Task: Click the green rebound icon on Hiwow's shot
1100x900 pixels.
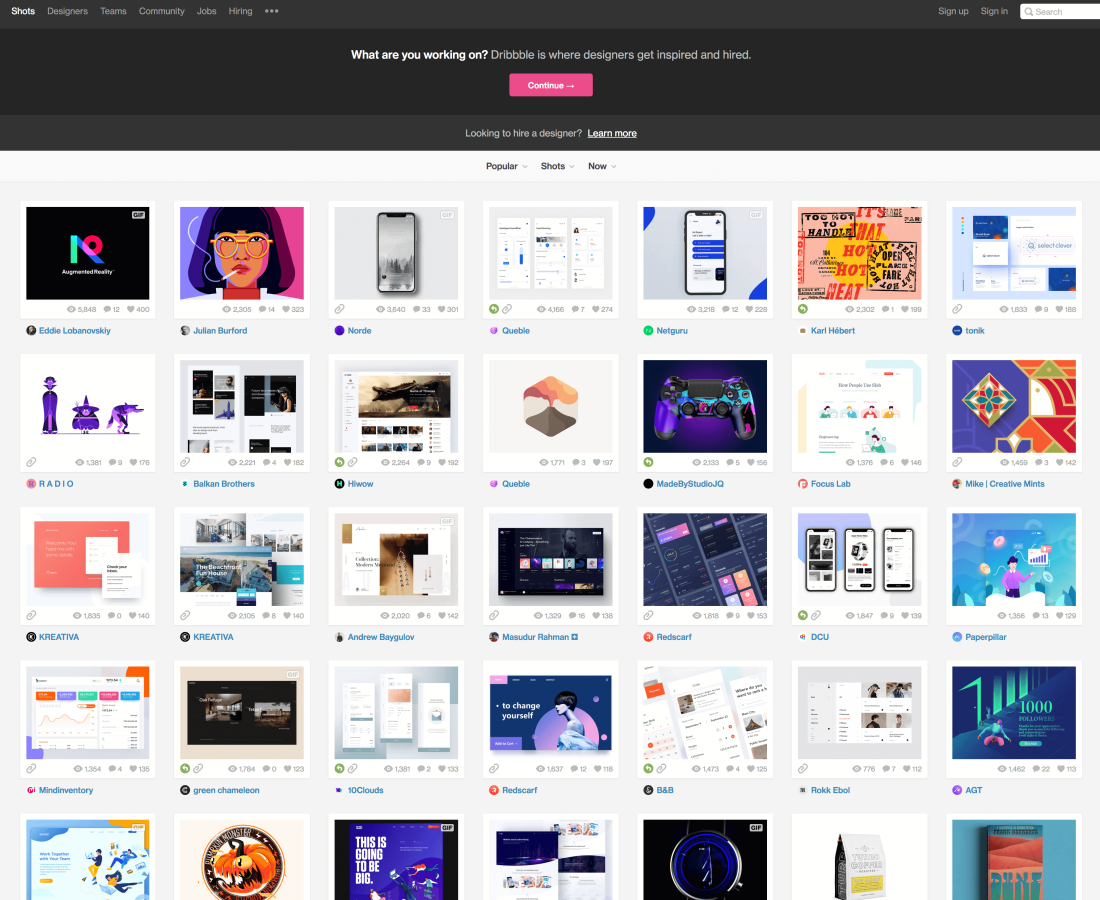Action: [x=340, y=462]
